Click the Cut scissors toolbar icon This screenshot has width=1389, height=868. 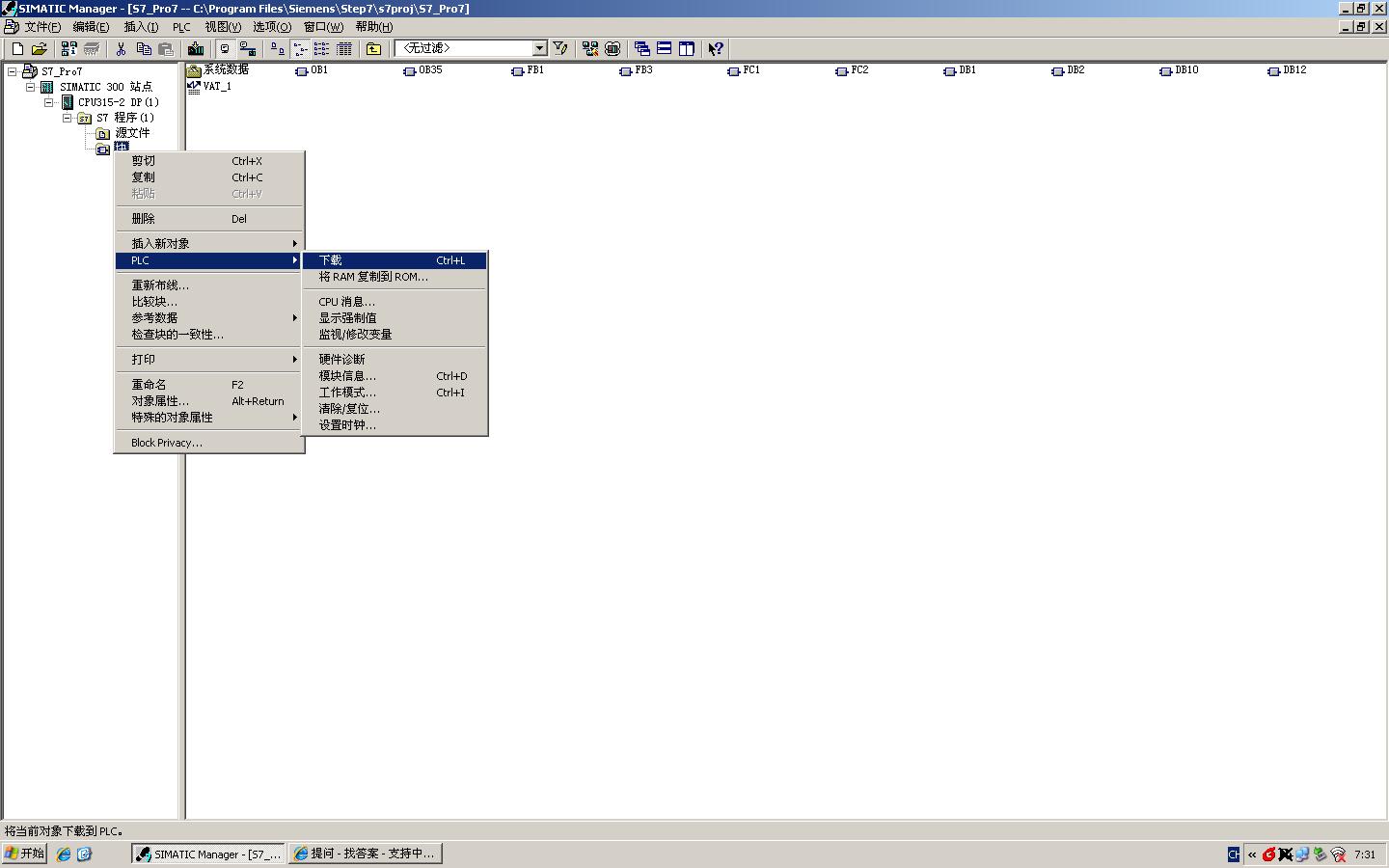coord(122,48)
